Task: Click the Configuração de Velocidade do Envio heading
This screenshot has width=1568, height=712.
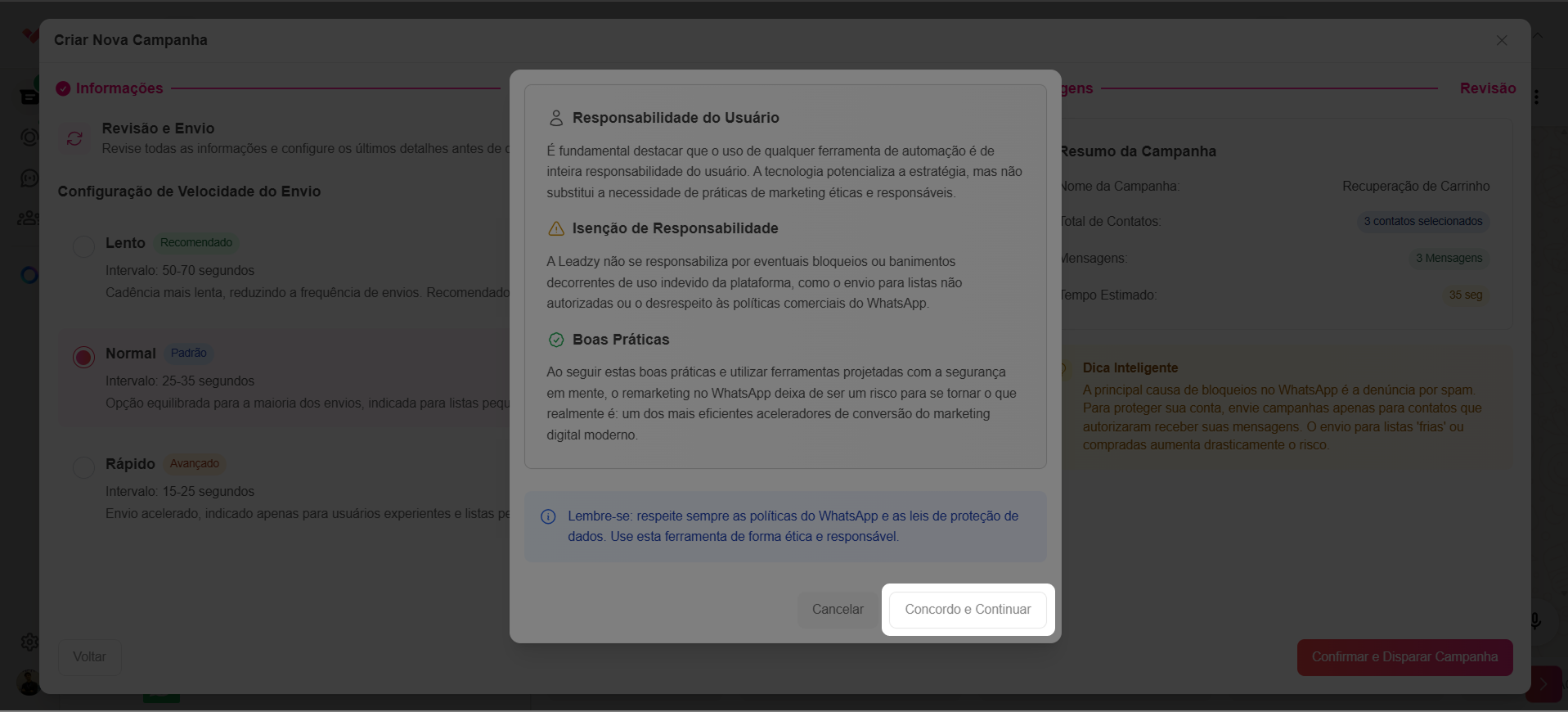Action: [x=189, y=192]
